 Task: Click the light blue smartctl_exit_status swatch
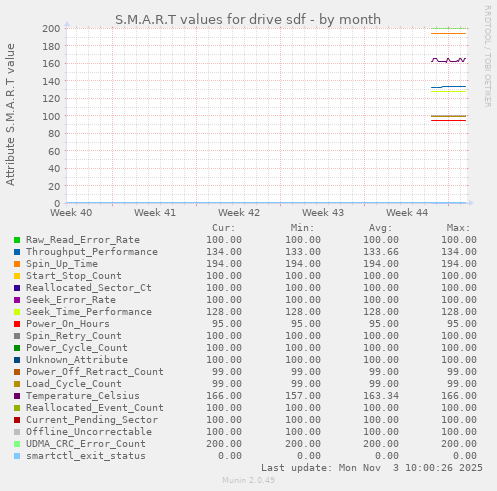17,456
